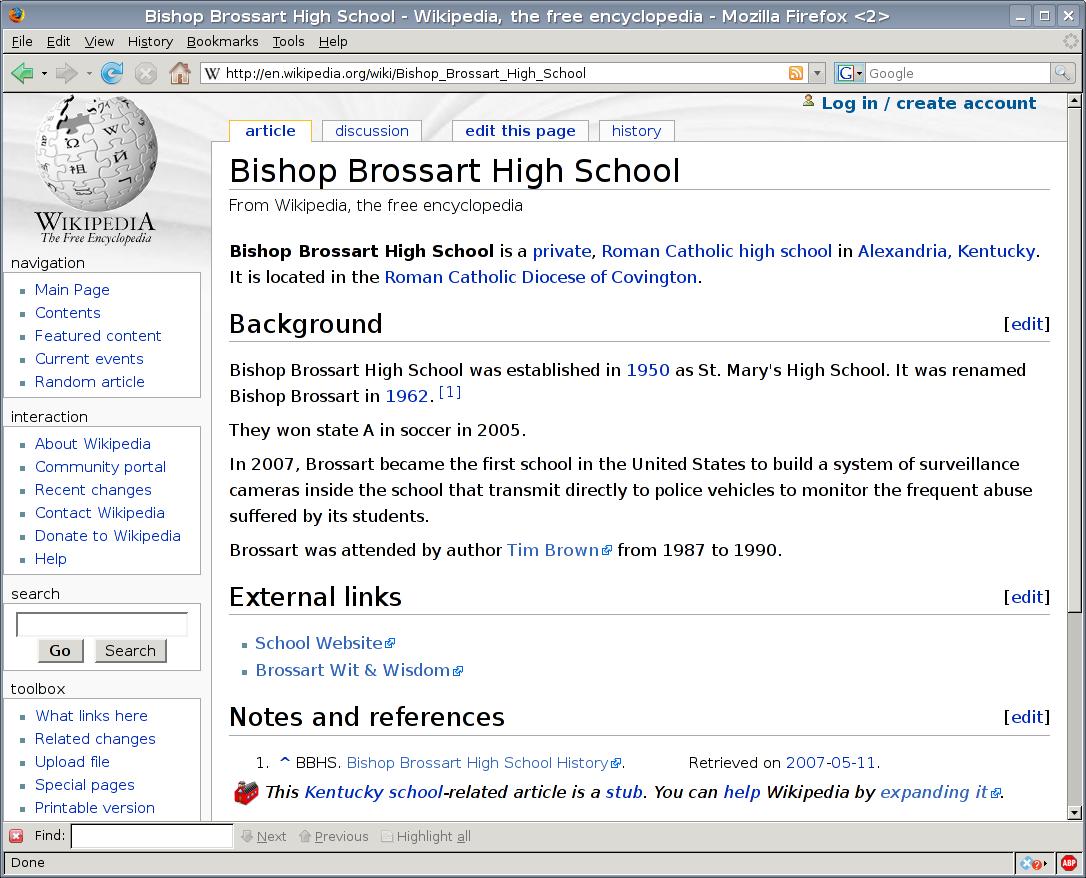Screen dimensions: 1086x878
Task: Close the Find bar with red X
Action: (x=16, y=836)
